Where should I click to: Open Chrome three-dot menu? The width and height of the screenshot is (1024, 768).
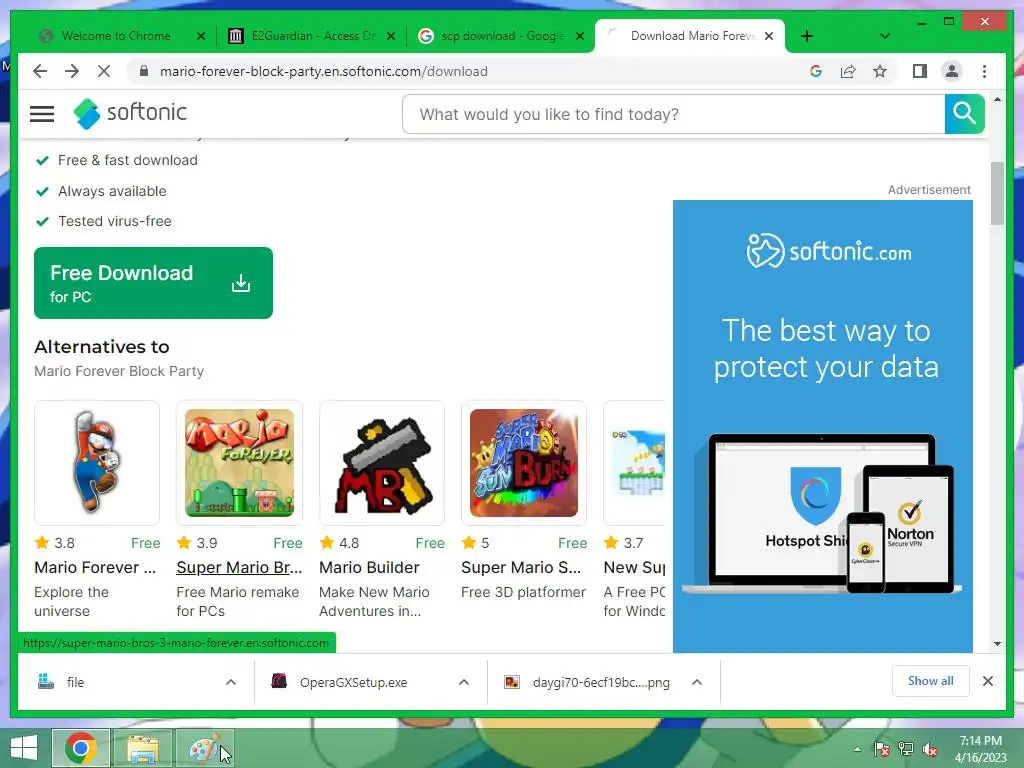coord(984,71)
